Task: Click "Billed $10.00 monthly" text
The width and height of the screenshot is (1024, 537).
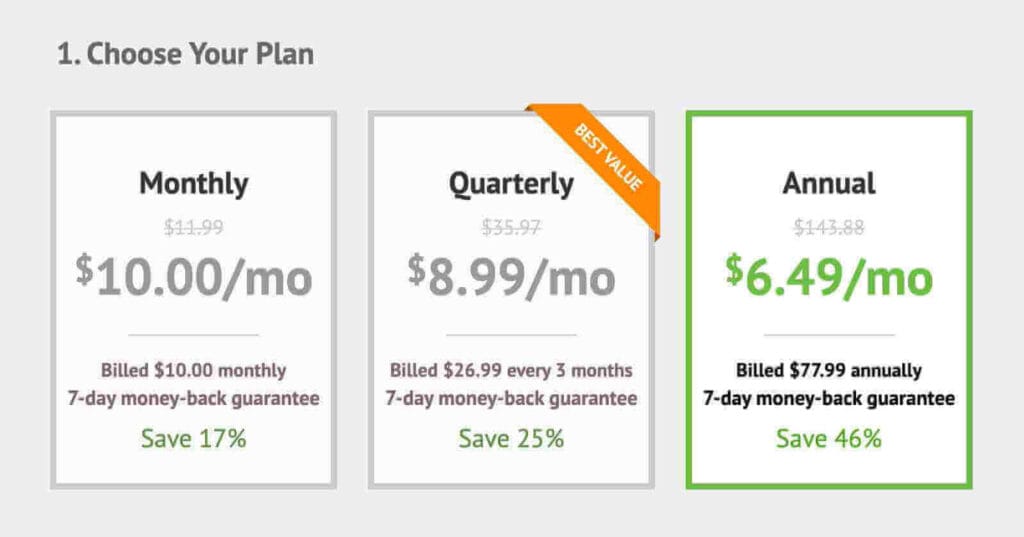Action: [x=193, y=370]
